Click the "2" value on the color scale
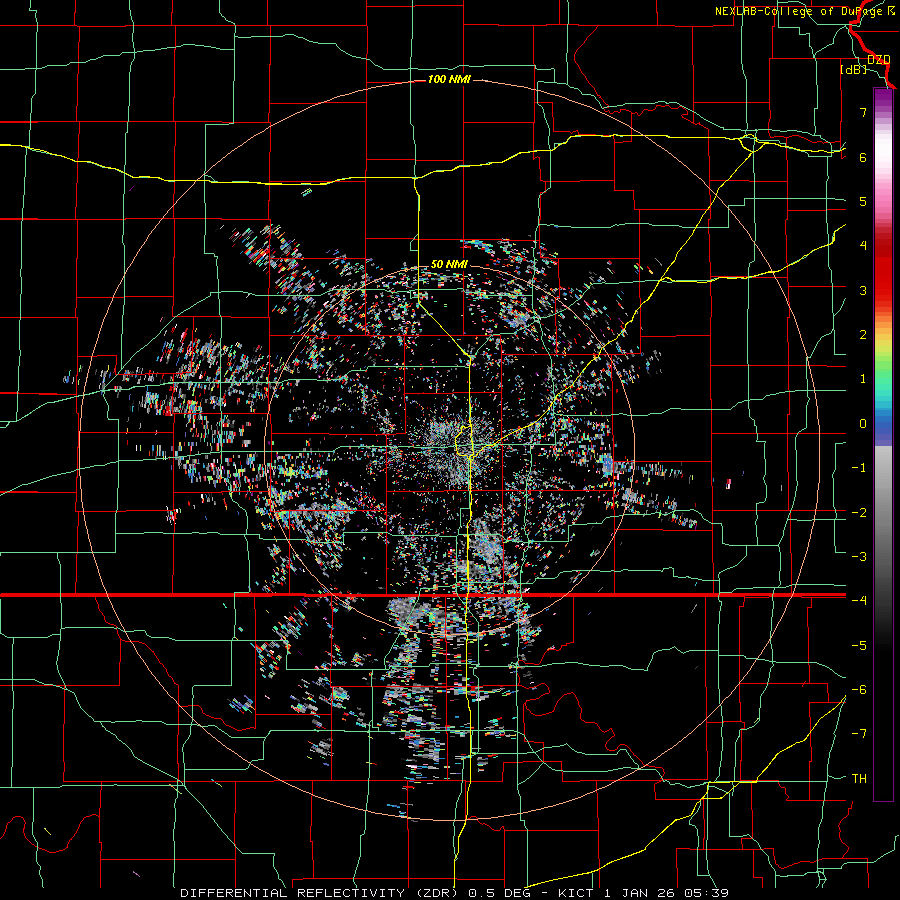 (x=863, y=335)
